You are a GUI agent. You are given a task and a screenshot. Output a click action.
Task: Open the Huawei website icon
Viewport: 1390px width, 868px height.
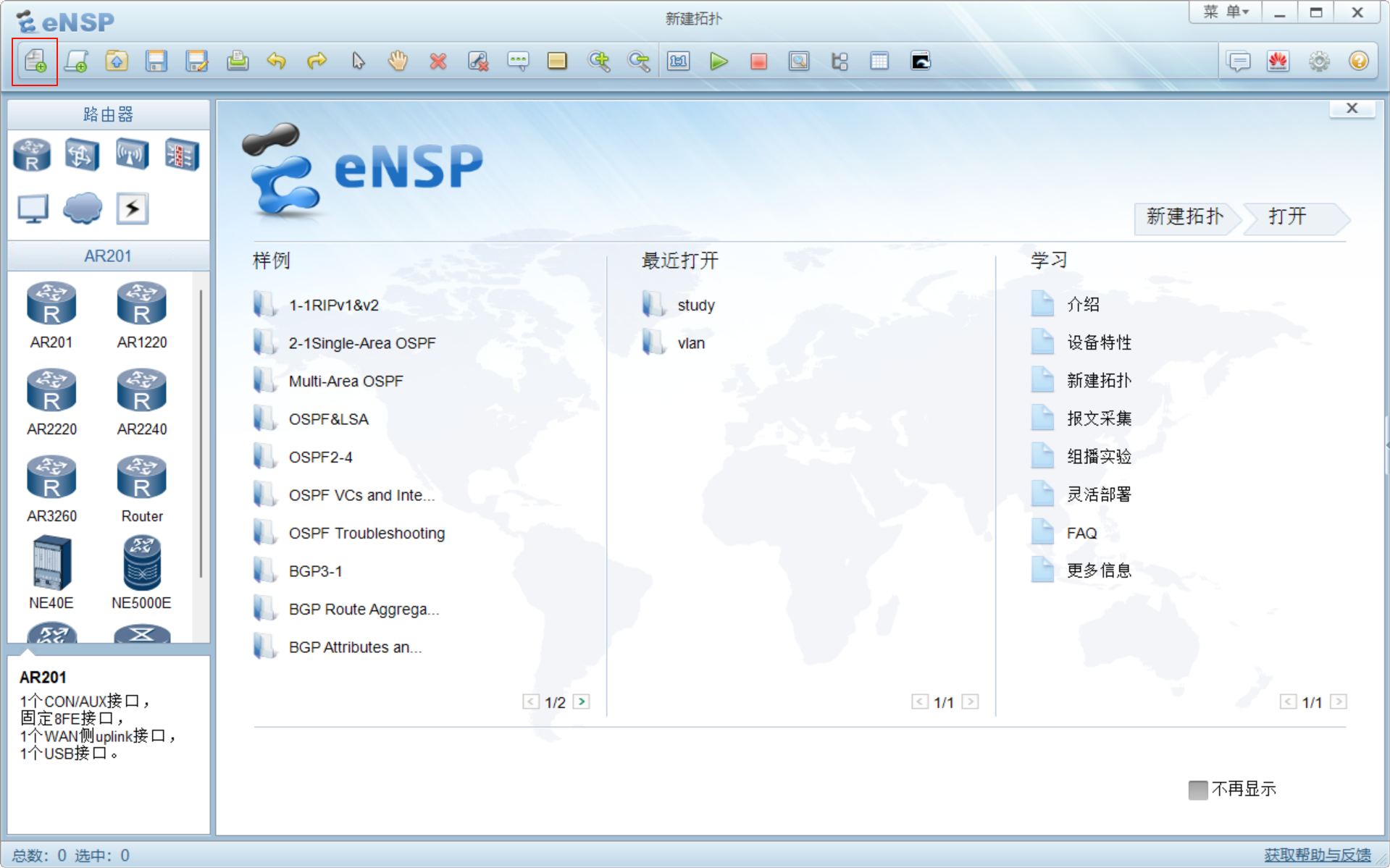[1278, 62]
